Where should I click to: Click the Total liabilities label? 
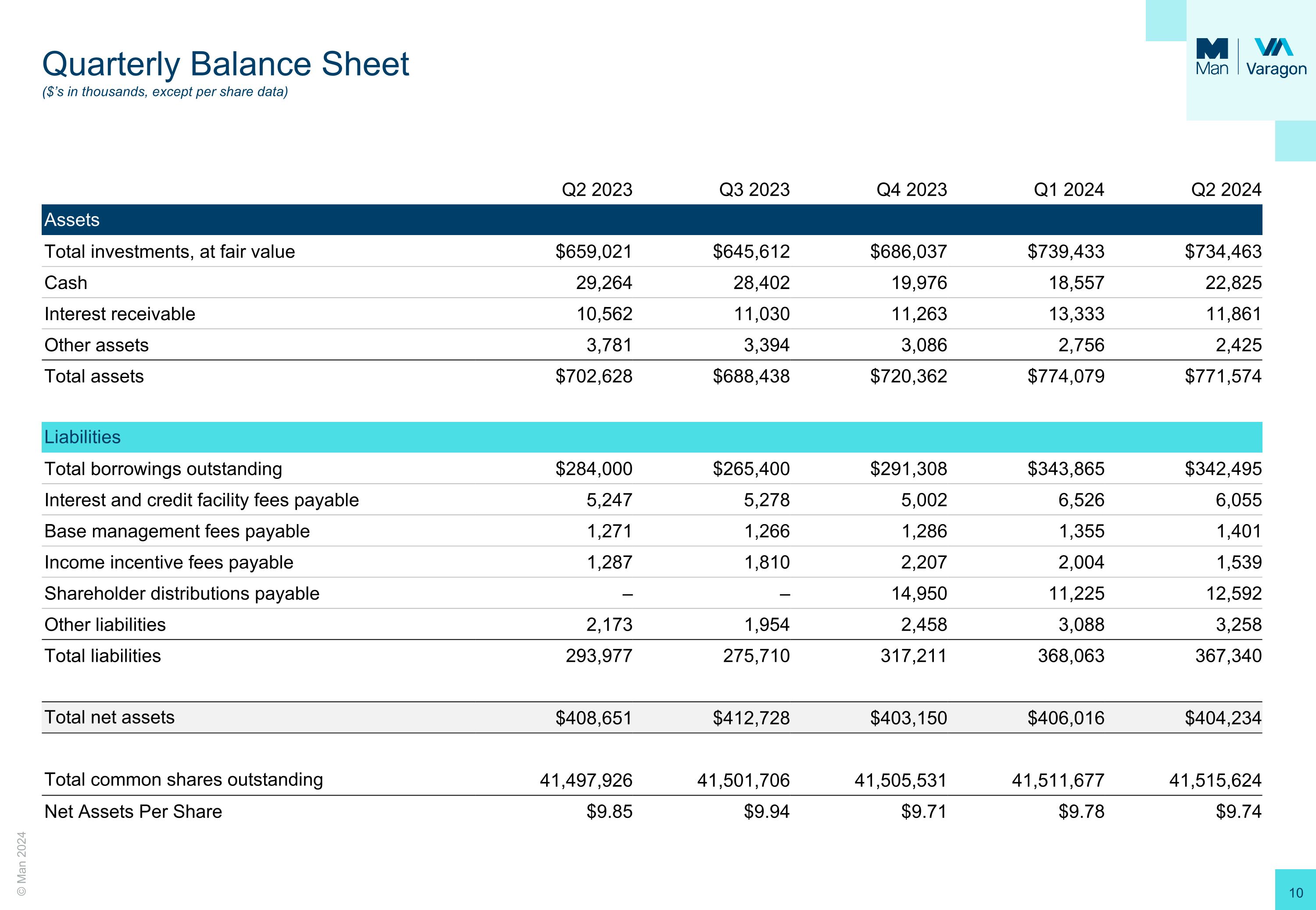point(103,656)
